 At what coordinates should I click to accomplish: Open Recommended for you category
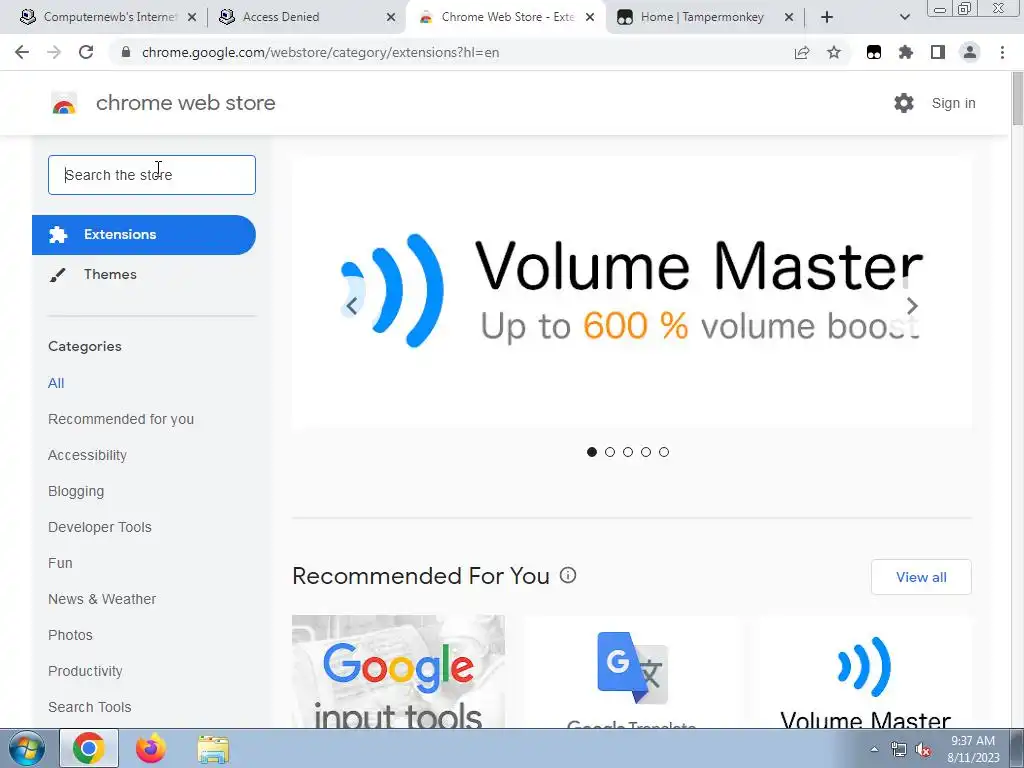[x=121, y=419]
